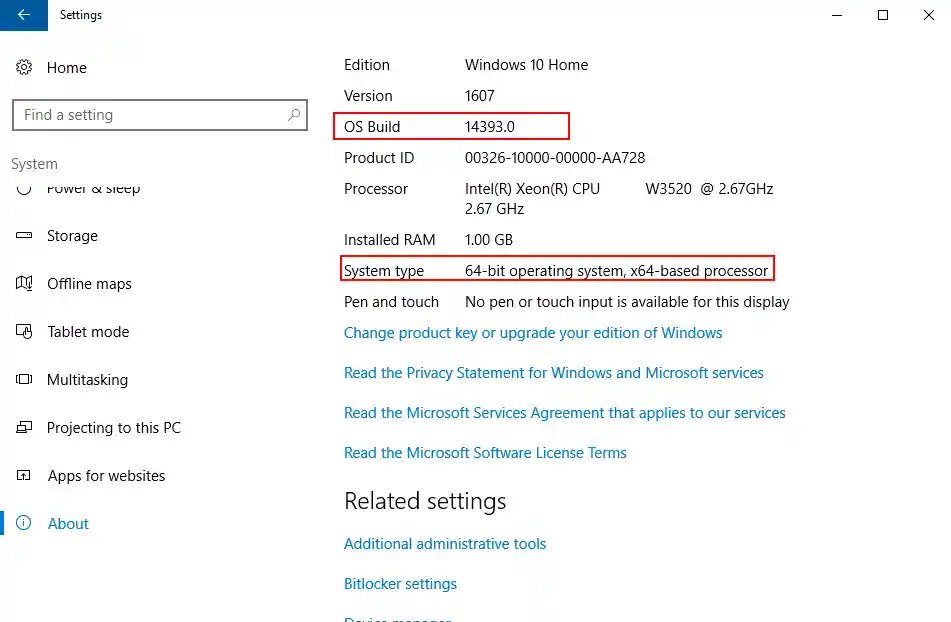Click the search magnifier icon
Image resolution: width=951 pixels, height=622 pixels.
point(294,115)
